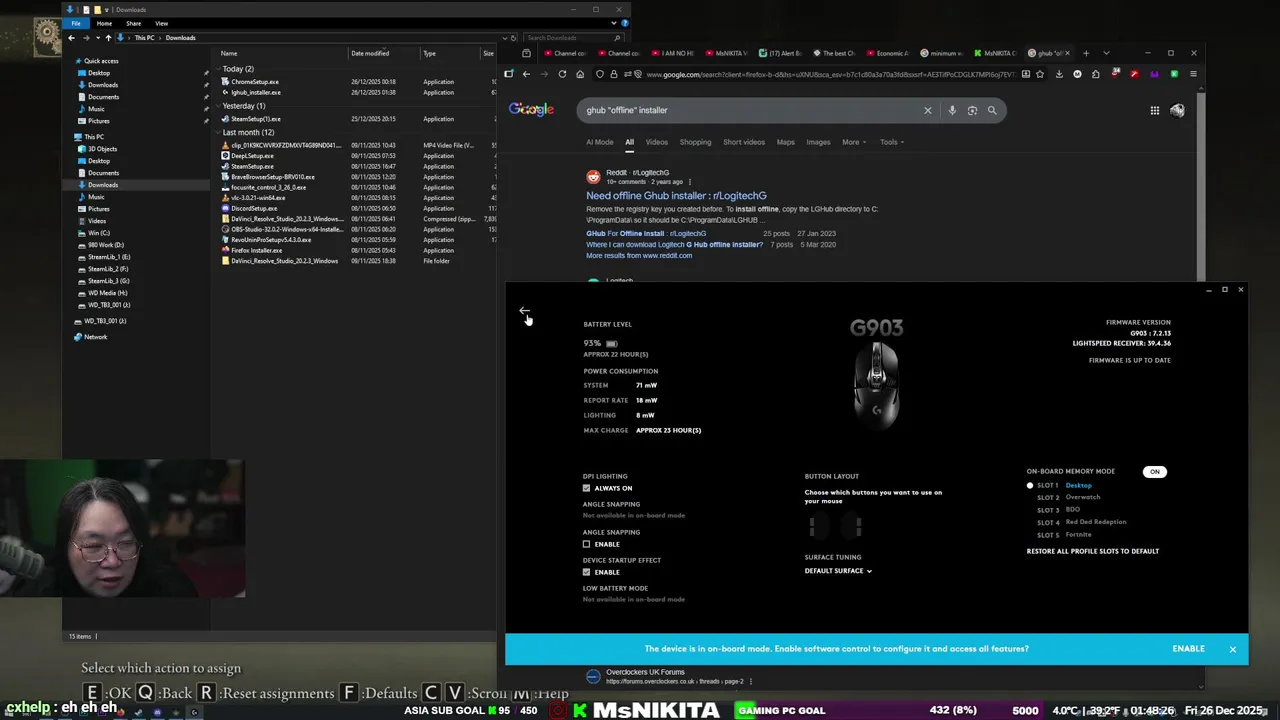Toggle Angle Snapping Enable checkbox
Screen dimensions: 1280x720
pyautogui.click(x=587, y=544)
